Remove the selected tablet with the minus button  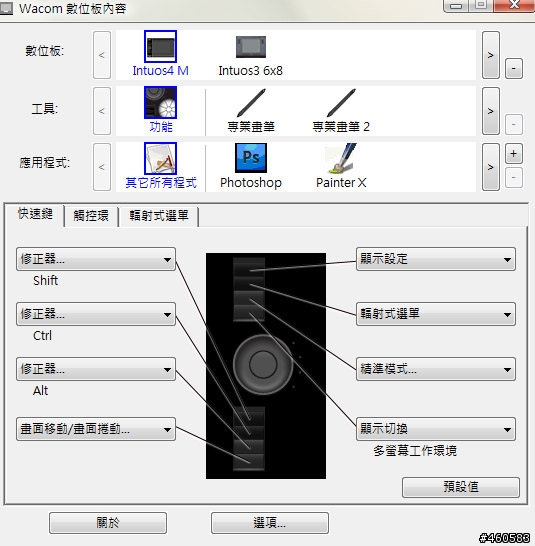[514, 69]
